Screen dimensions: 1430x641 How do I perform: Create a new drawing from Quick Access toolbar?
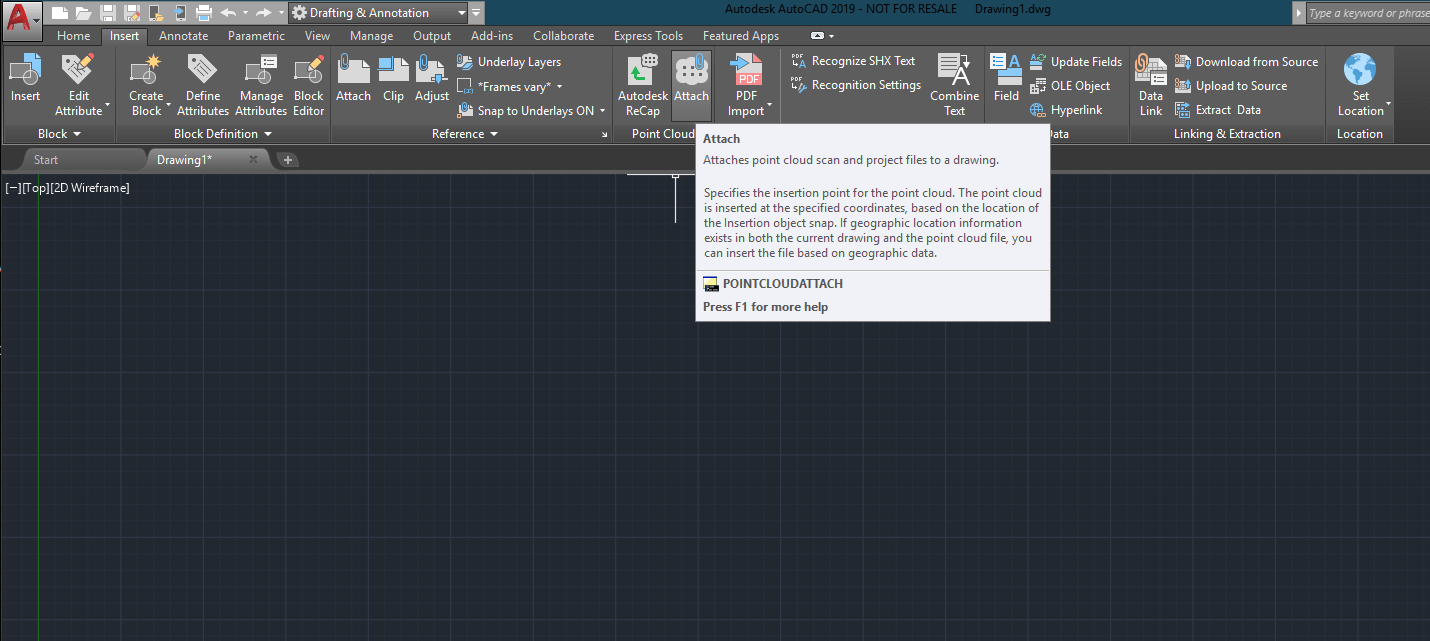(60, 13)
